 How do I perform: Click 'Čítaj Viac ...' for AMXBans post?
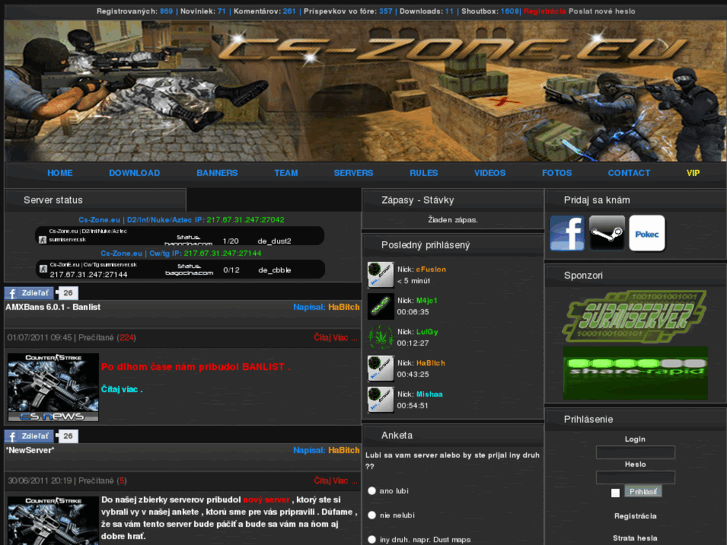point(336,338)
